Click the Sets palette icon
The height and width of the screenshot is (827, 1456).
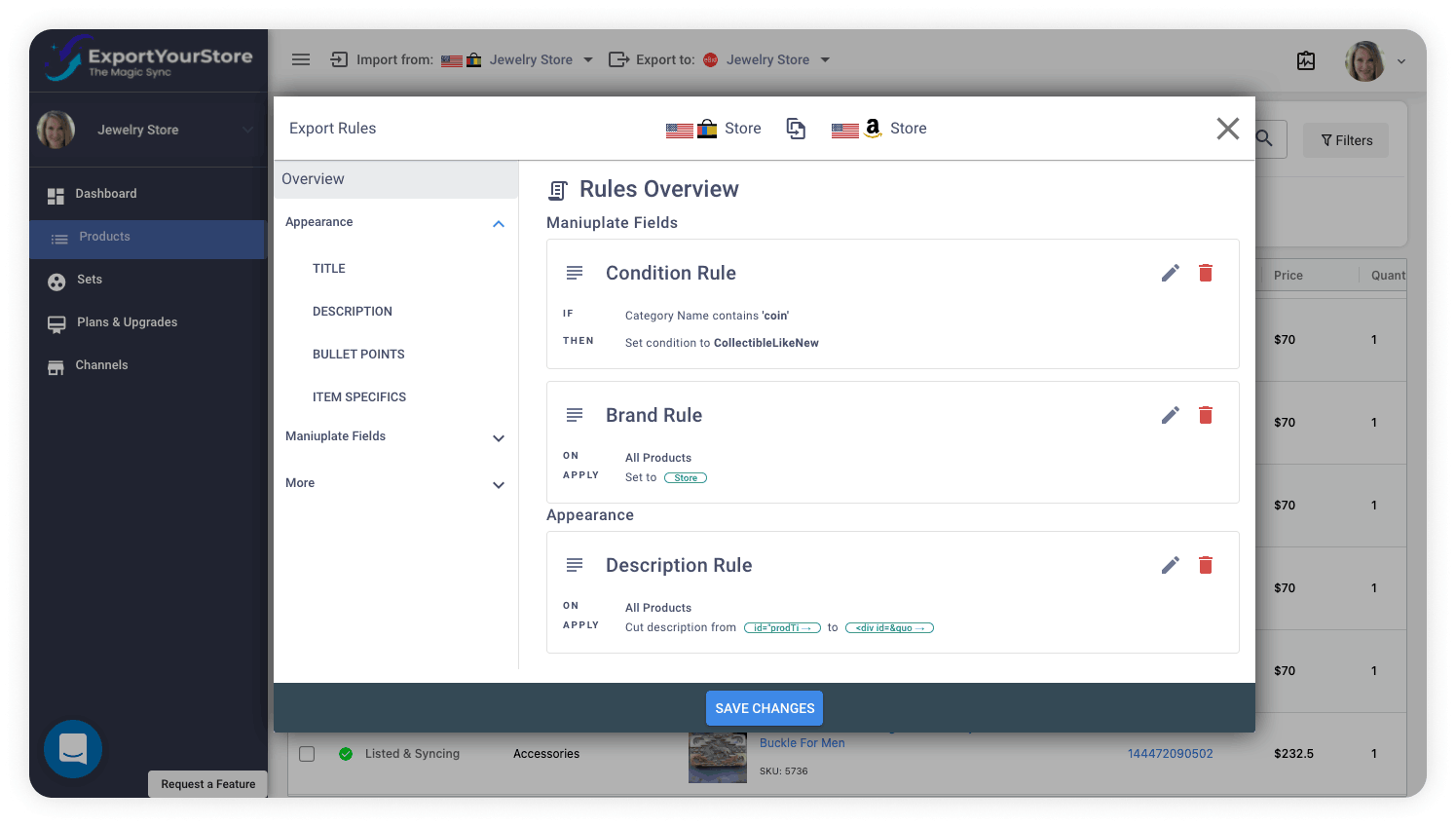click(56, 282)
